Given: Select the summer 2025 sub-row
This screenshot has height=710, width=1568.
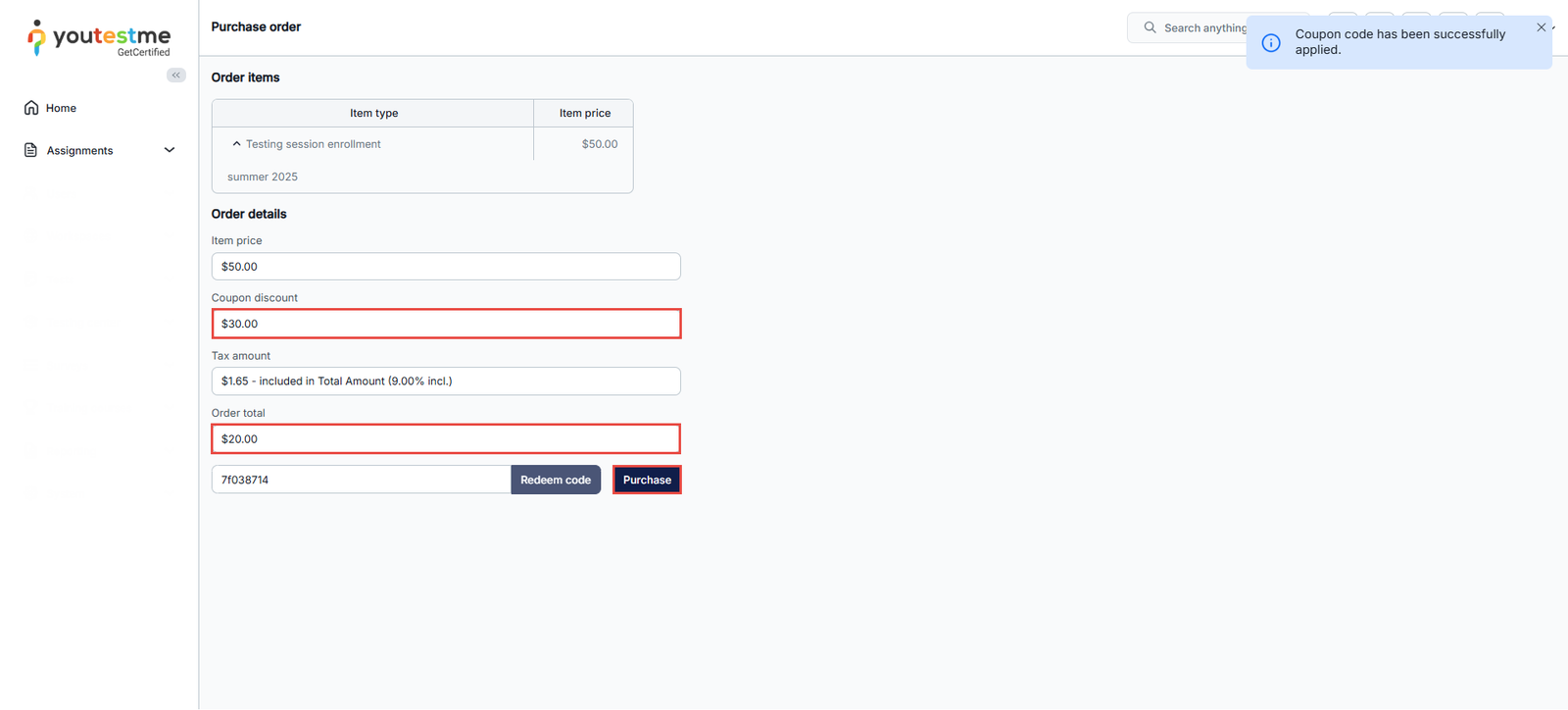Looking at the screenshot, I should pos(263,177).
